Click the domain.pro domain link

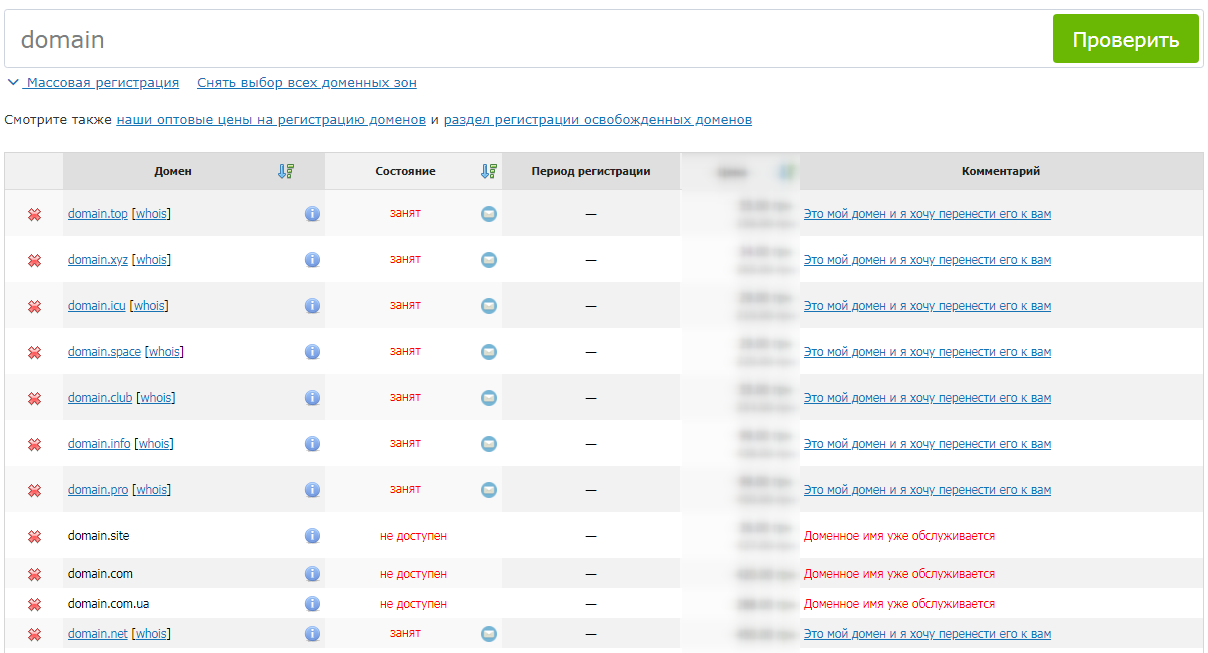coord(98,490)
